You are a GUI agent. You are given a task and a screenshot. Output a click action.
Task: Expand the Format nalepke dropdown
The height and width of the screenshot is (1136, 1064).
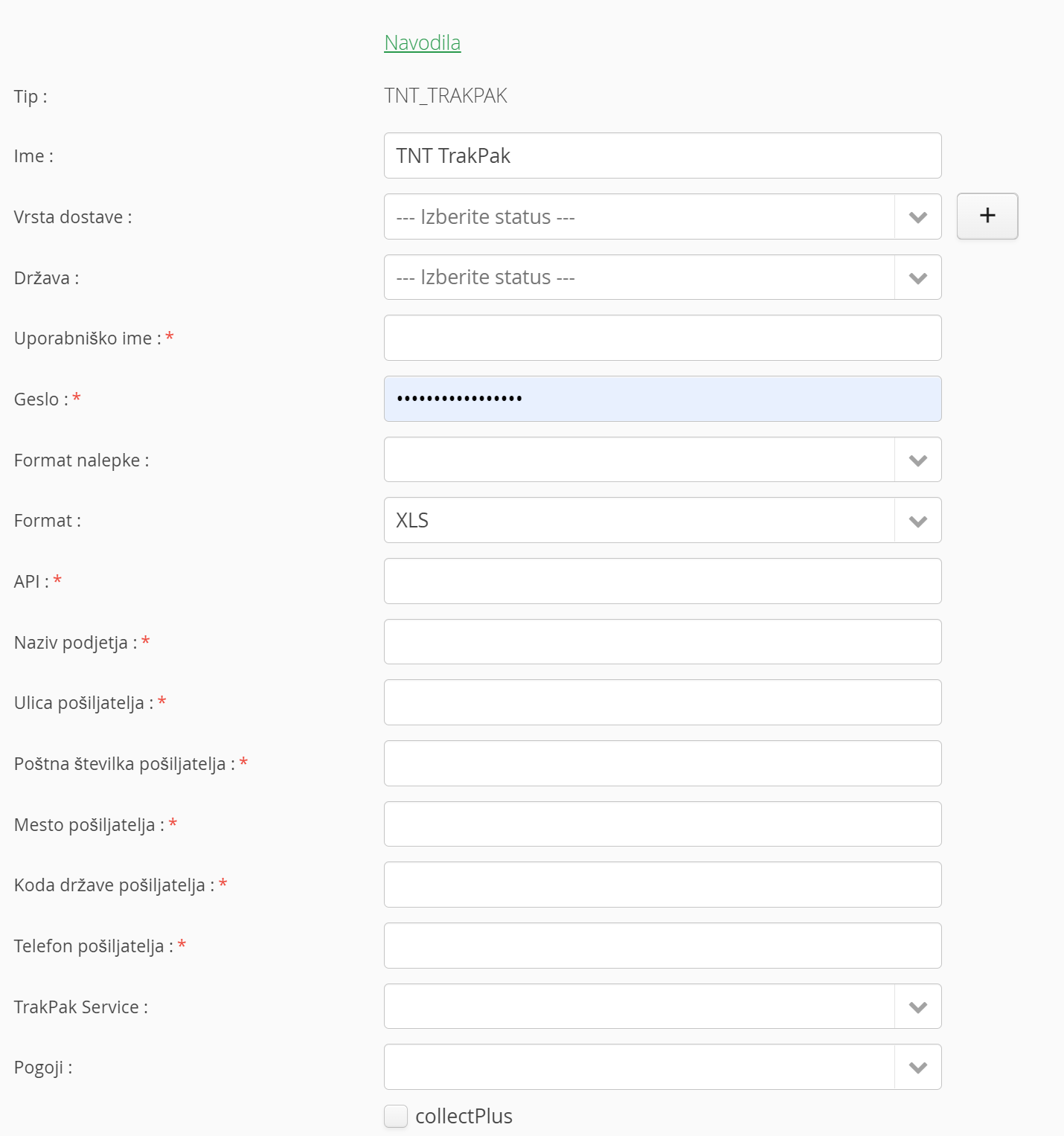click(662, 460)
